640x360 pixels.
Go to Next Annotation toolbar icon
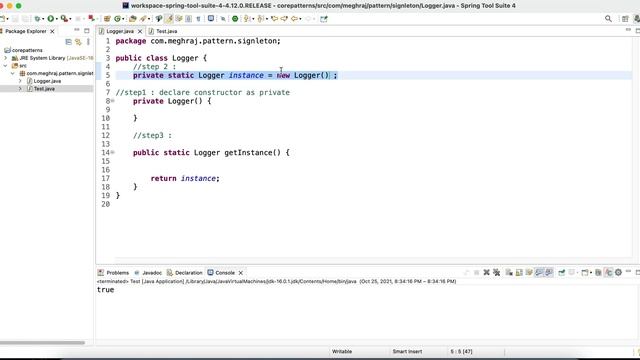point(246,19)
